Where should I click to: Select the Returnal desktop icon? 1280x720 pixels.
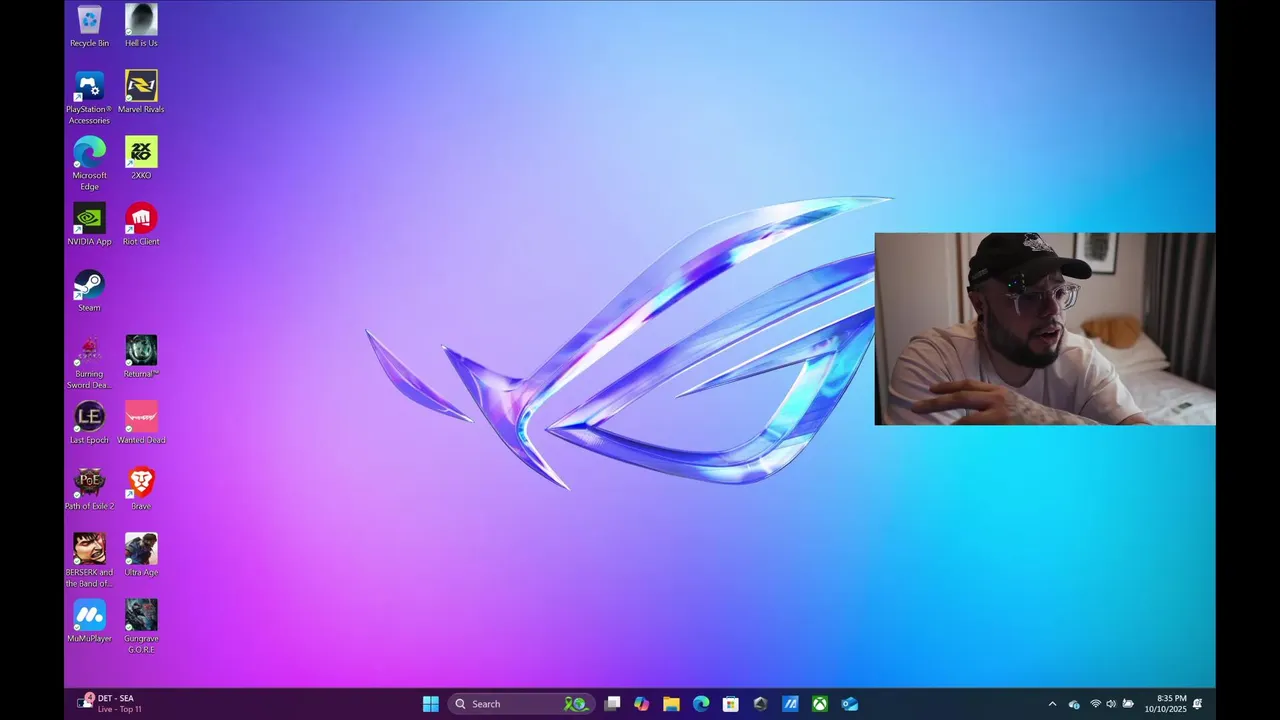point(141,356)
